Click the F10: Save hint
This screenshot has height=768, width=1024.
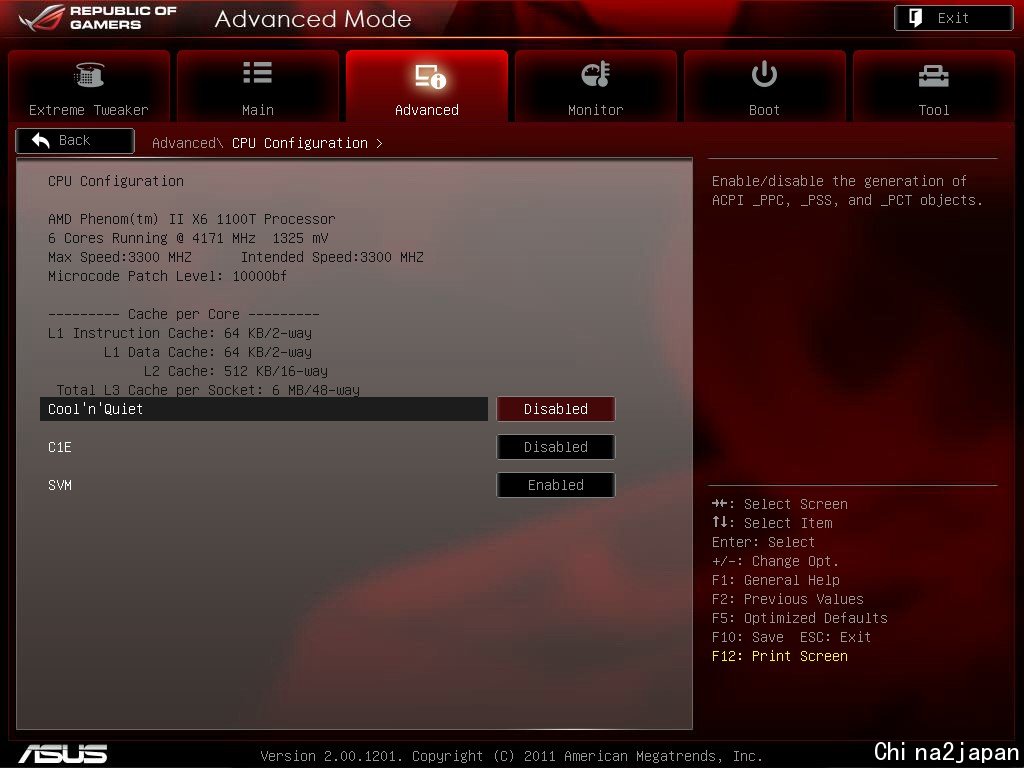748,637
